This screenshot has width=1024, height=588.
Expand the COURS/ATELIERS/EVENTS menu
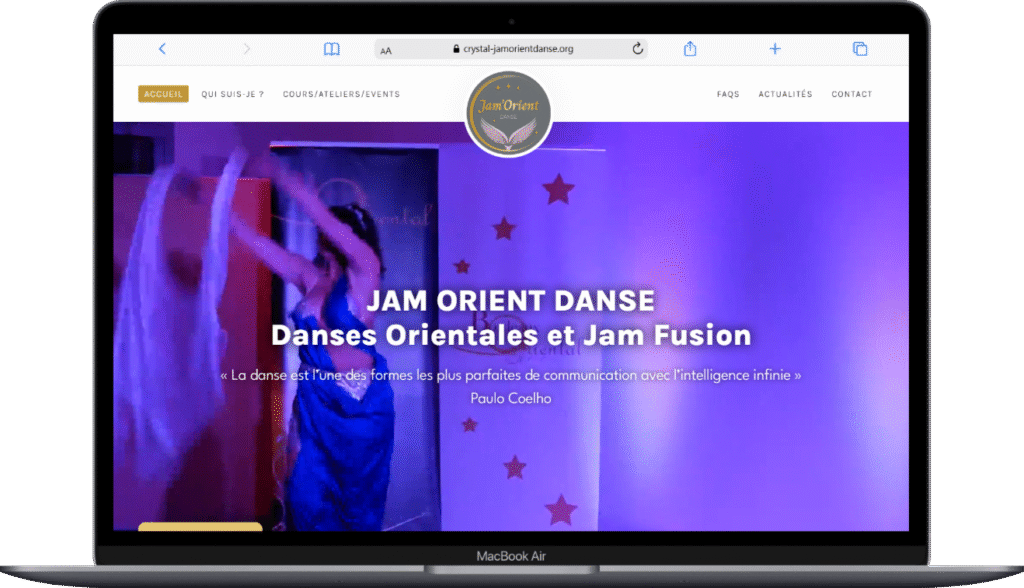click(x=341, y=94)
